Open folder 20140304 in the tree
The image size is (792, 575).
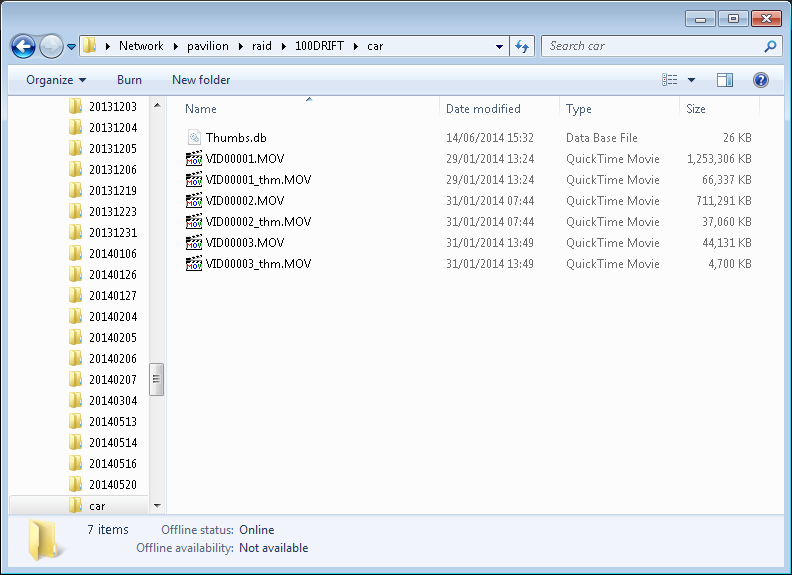113,400
